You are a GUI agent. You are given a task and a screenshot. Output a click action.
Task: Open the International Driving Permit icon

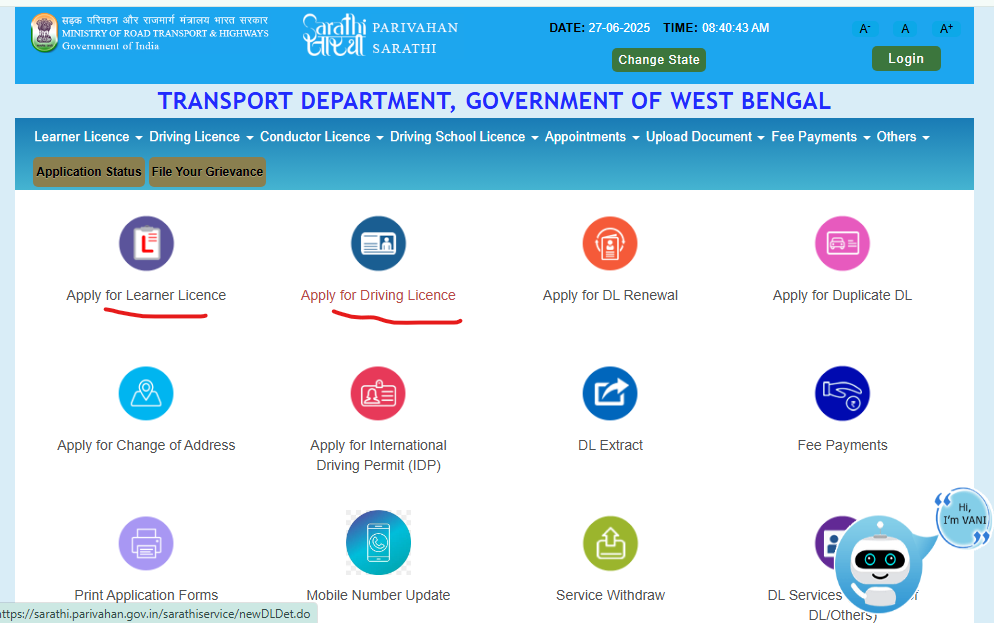click(x=378, y=394)
